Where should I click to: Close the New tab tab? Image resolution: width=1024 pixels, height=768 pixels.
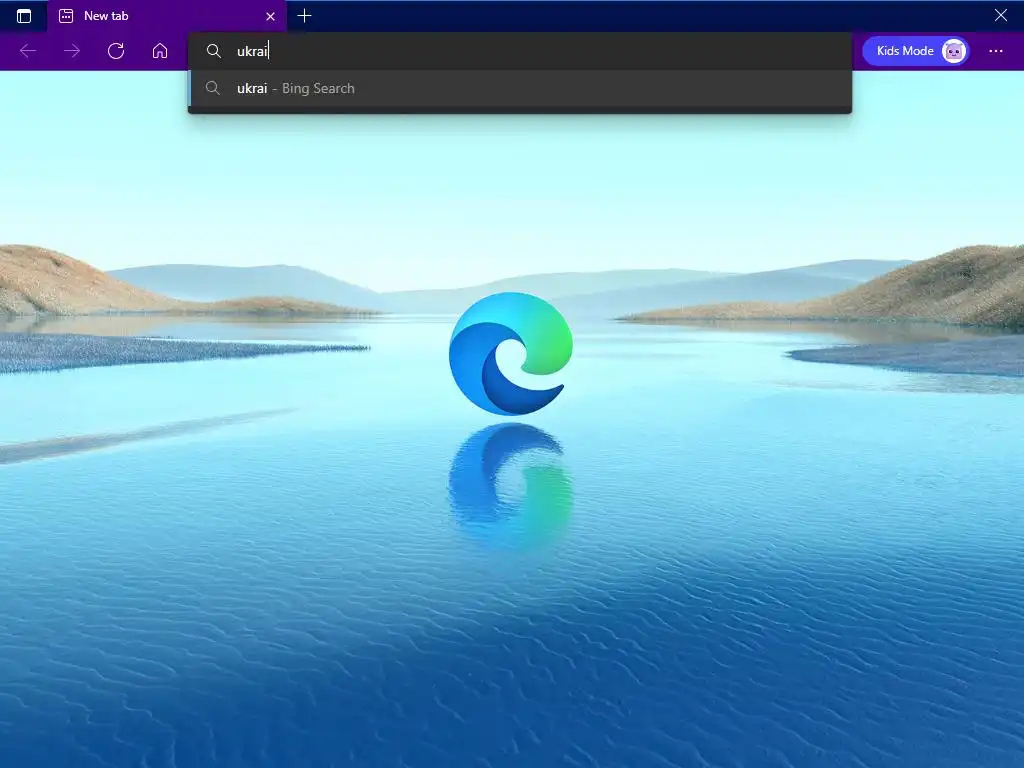point(270,16)
